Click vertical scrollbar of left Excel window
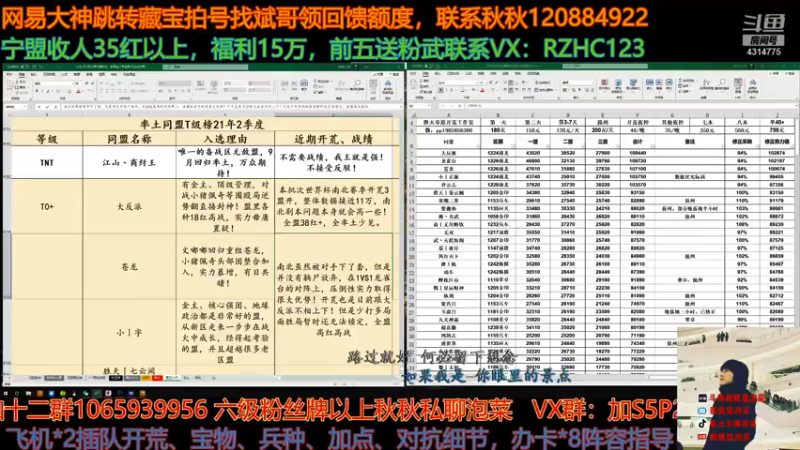The height and width of the screenshot is (450, 800). point(401,245)
